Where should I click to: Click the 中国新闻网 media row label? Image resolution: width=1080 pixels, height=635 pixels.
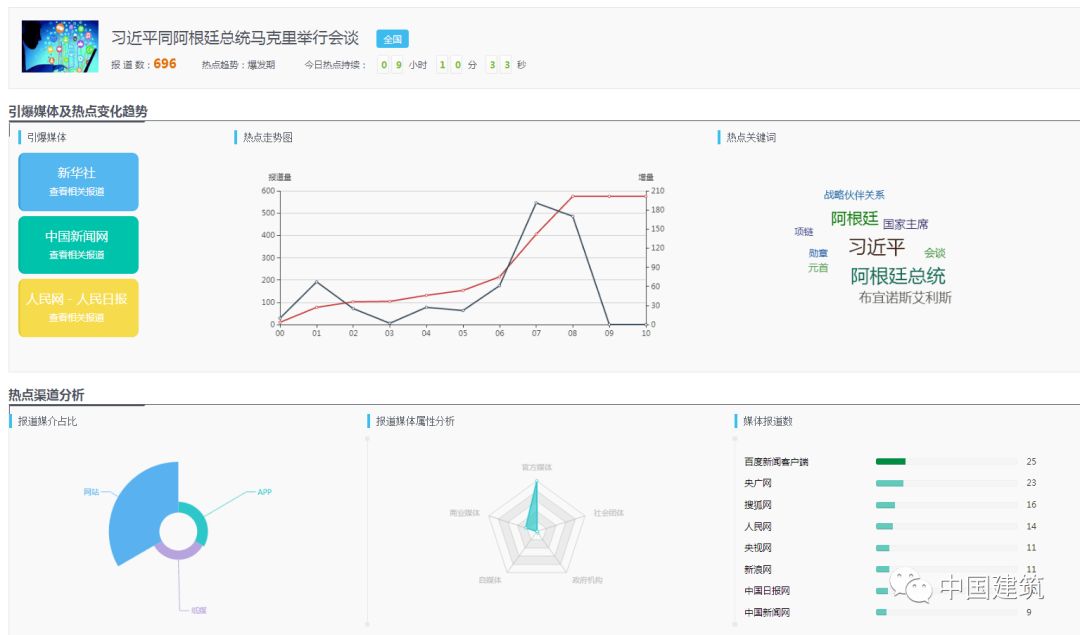point(767,612)
